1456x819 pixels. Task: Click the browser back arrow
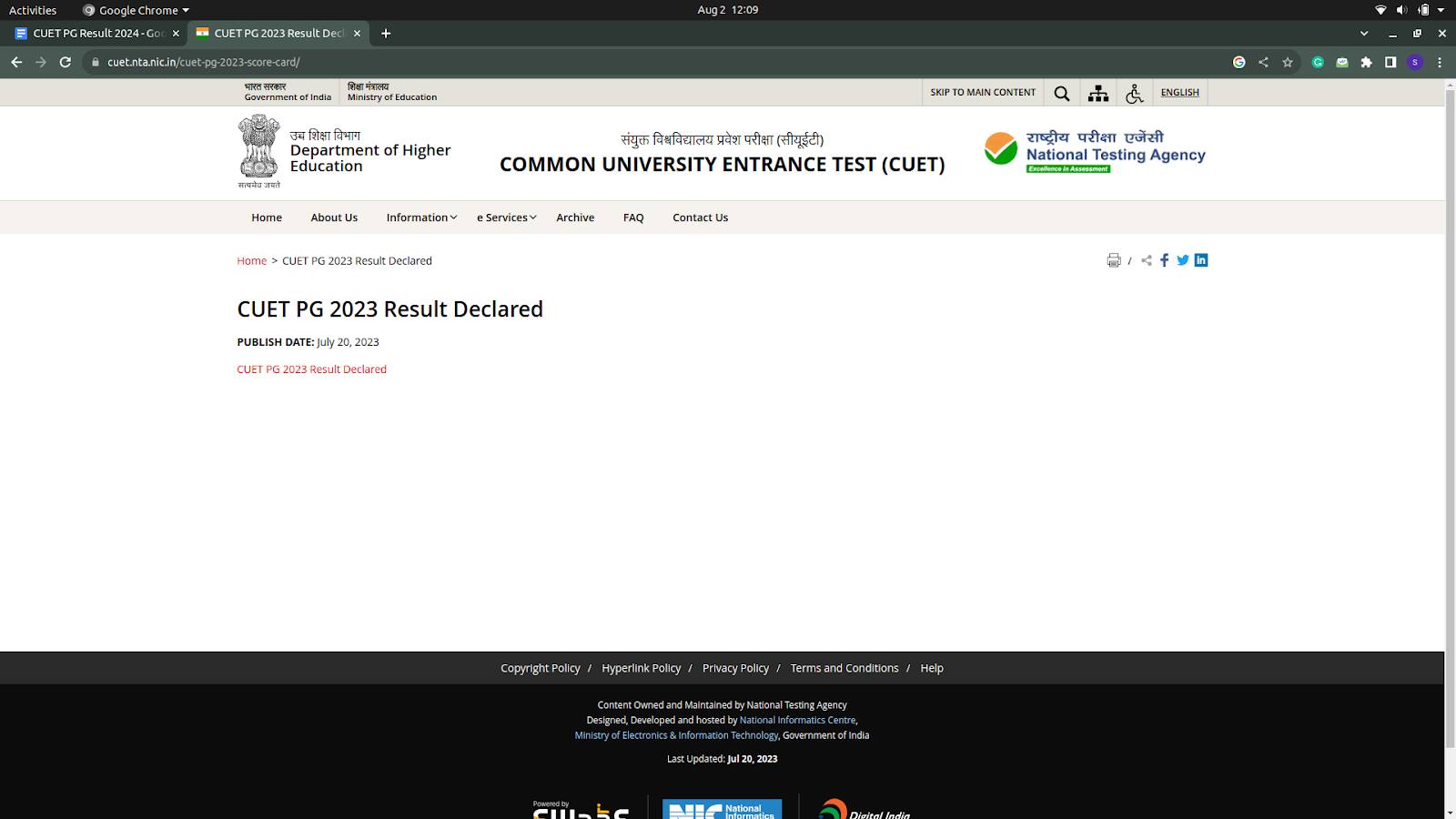click(16, 62)
